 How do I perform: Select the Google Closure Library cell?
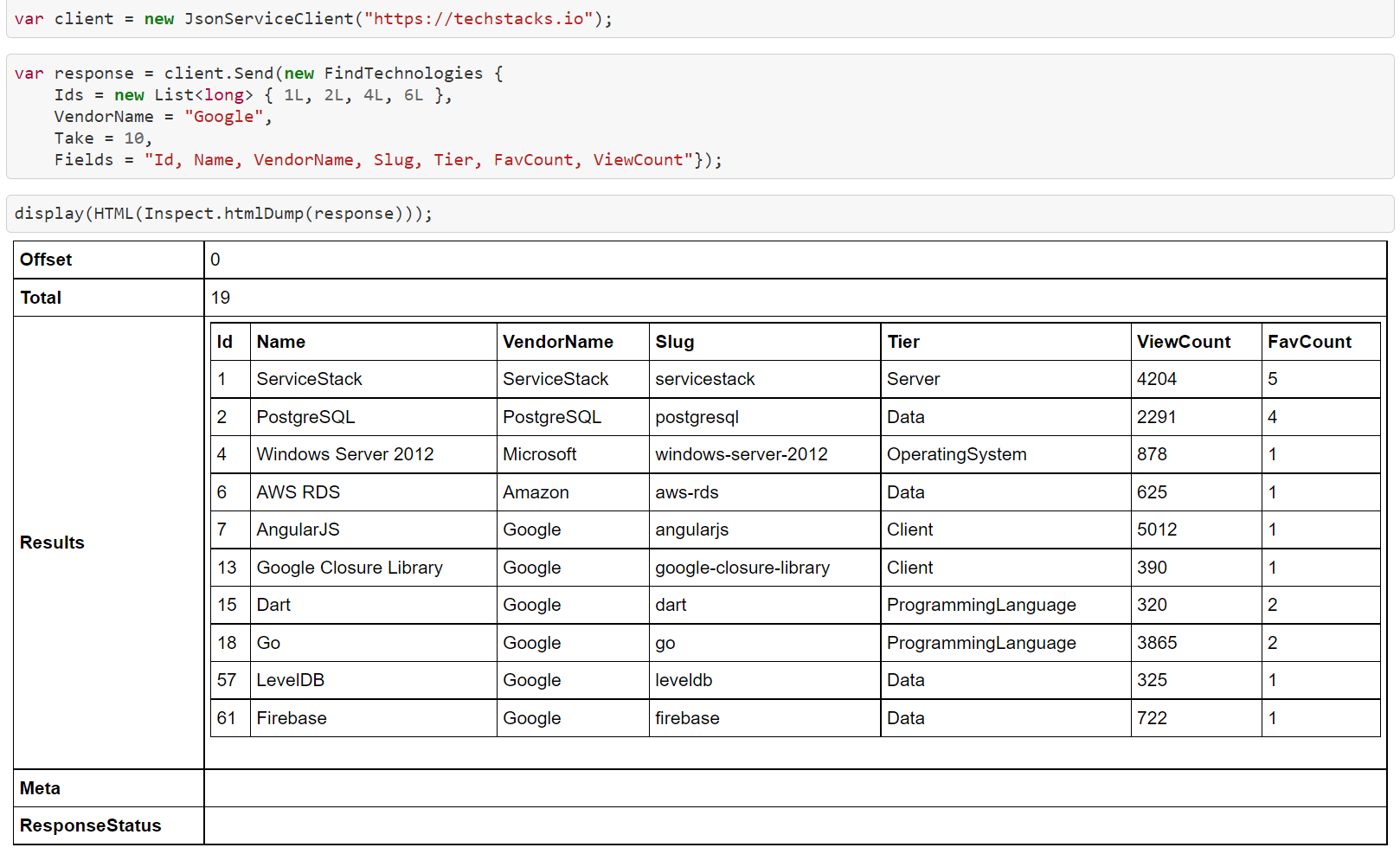tap(374, 568)
